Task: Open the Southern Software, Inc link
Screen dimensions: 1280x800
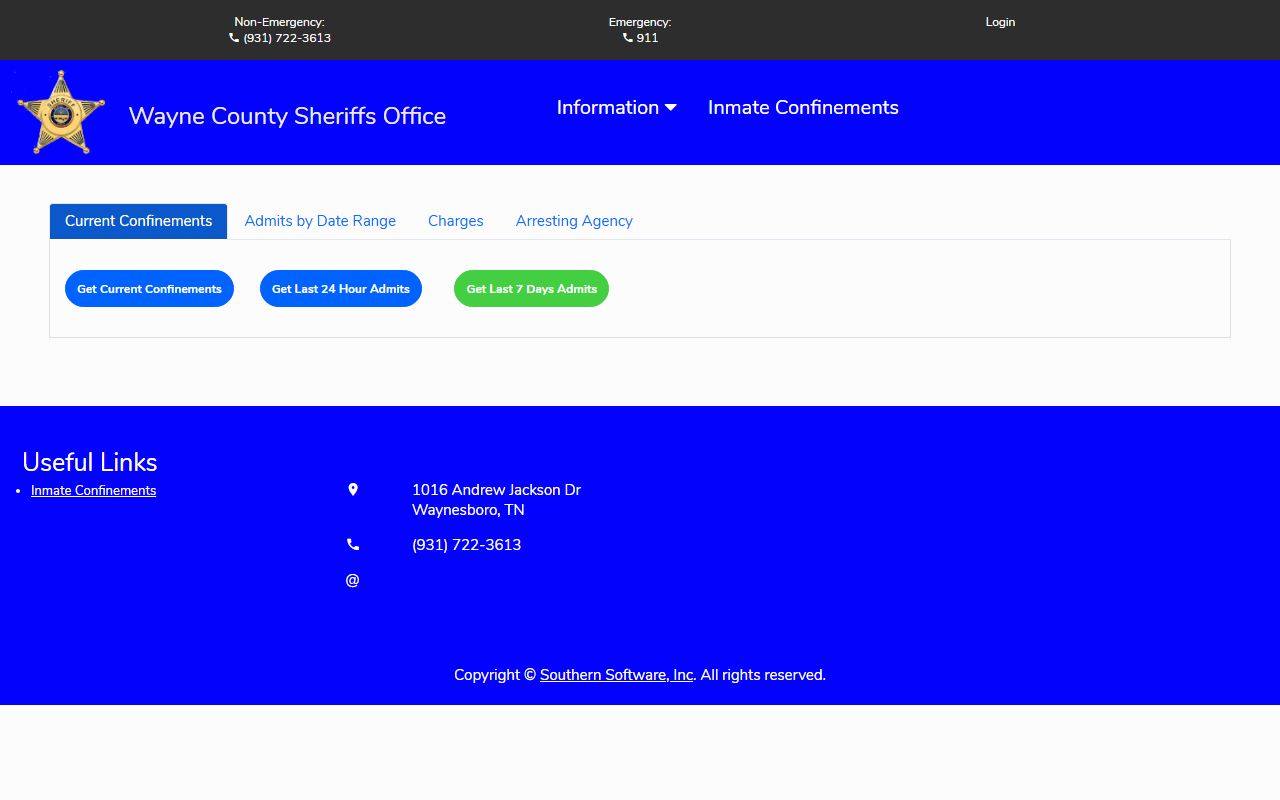Action: click(x=617, y=675)
